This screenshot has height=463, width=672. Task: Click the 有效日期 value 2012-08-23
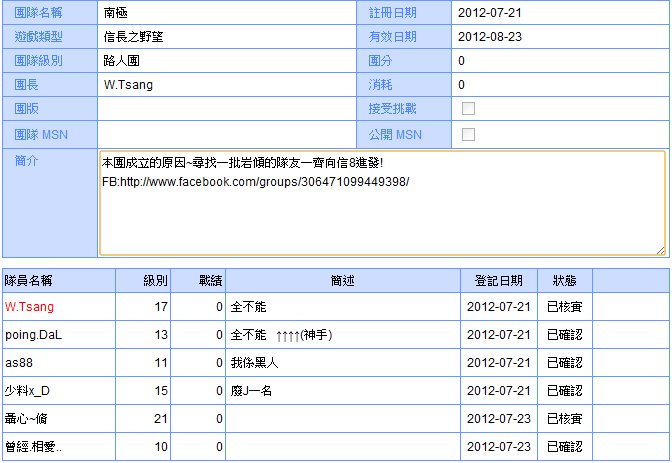pos(490,37)
